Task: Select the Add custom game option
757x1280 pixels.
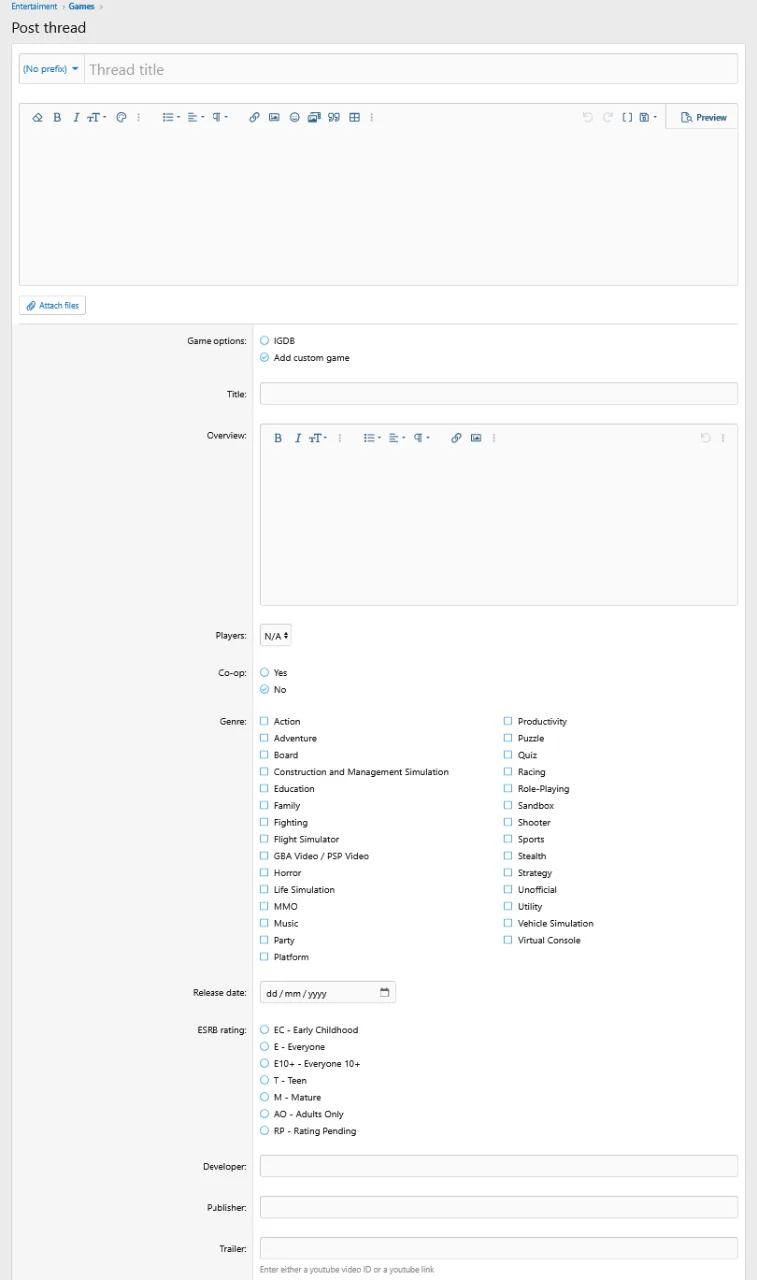Action: pos(265,358)
